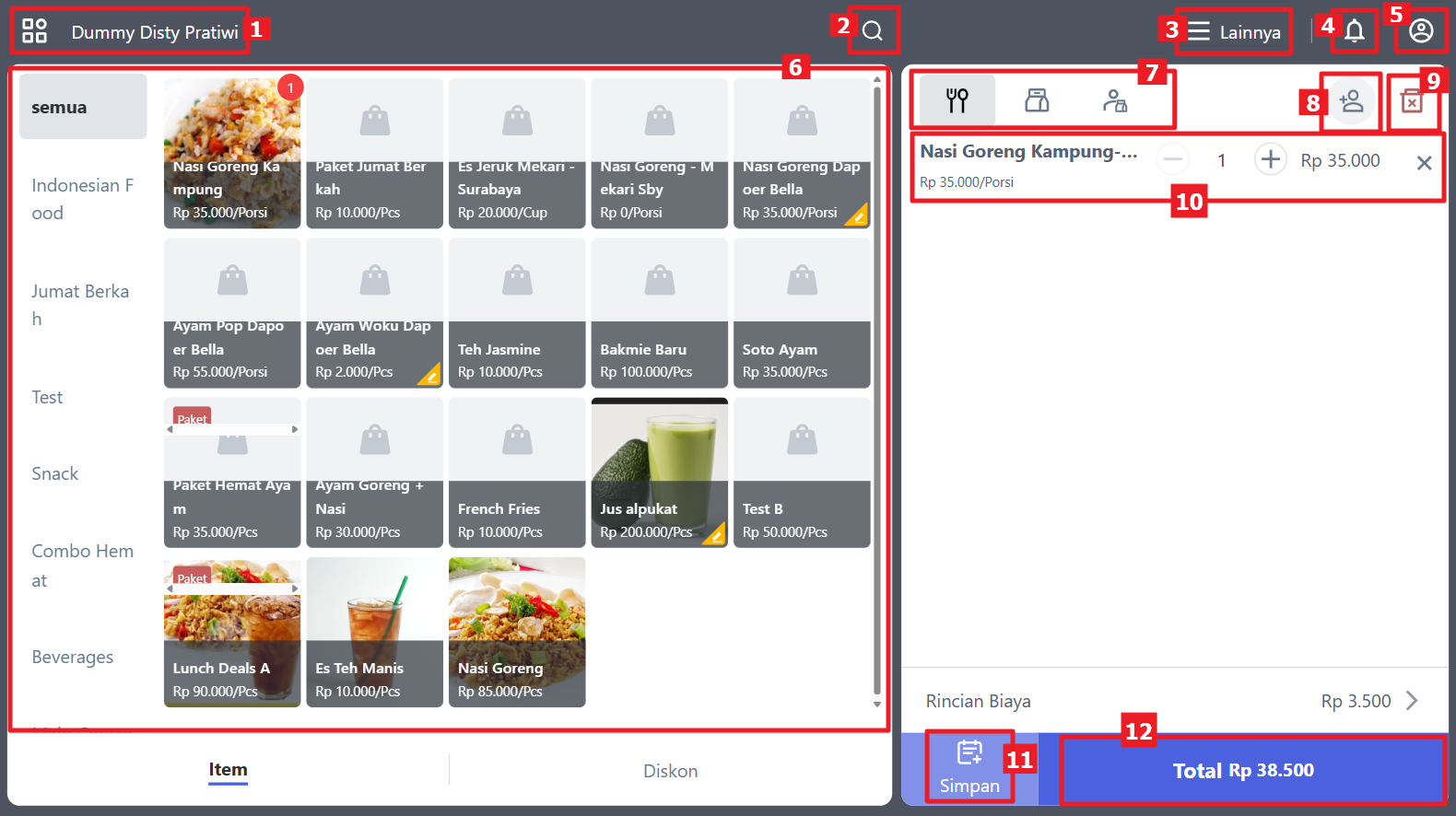
Task: Open the user profile icon
Action: [x=1421, y=31]
